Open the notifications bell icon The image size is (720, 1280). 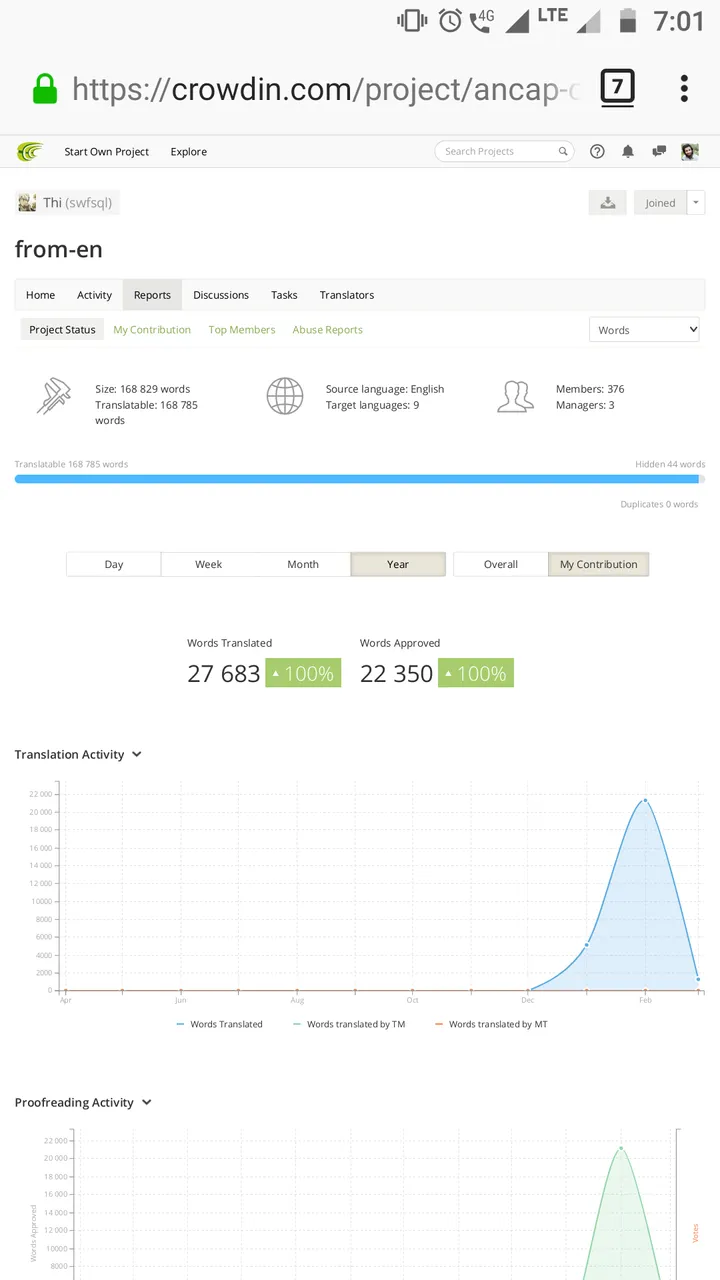628,152
